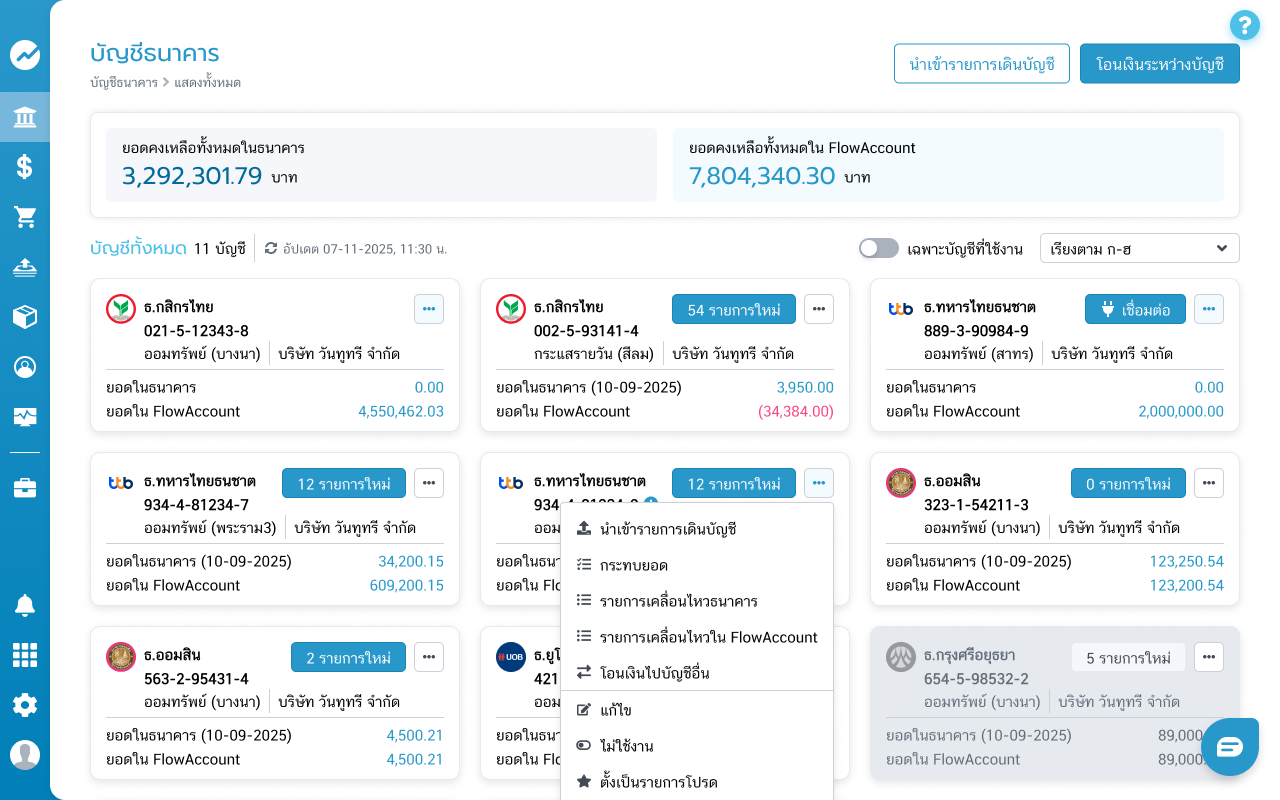The image size is (1280, 800).
Task: Click the notifications bell icon
Action: tap(25, 605)
